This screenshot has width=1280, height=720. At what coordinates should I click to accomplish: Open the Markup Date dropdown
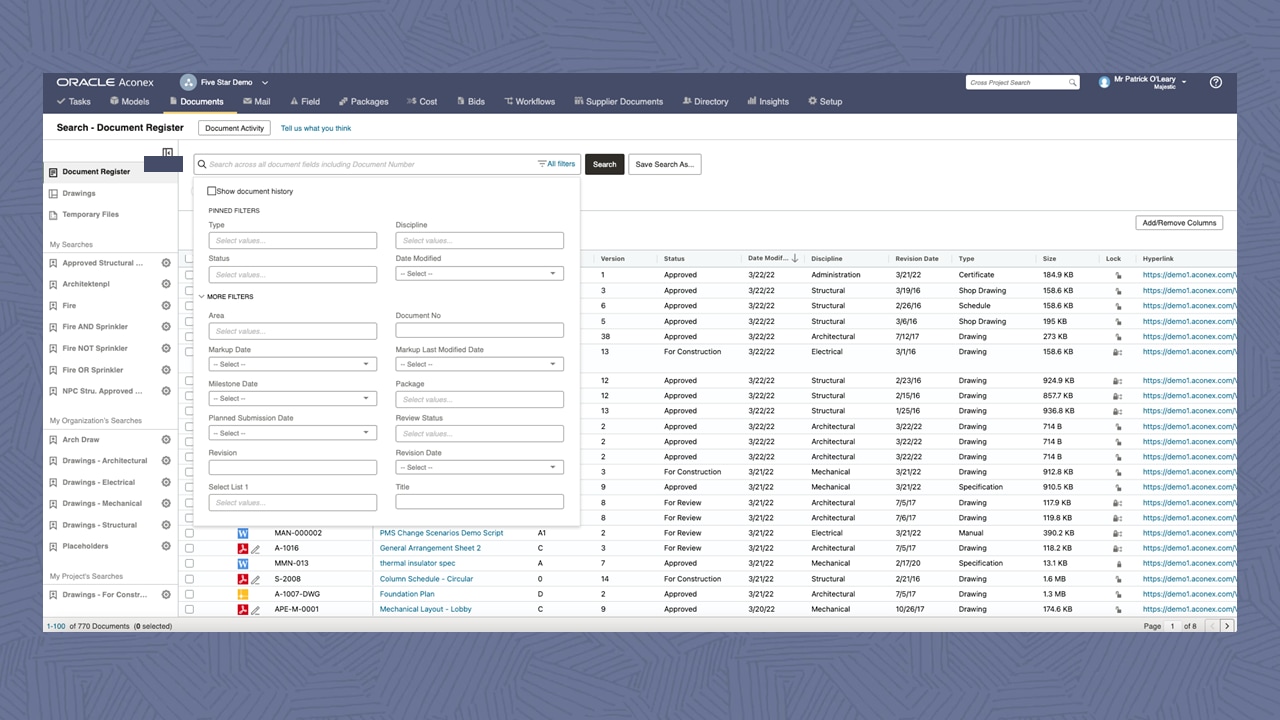(293, 364)
